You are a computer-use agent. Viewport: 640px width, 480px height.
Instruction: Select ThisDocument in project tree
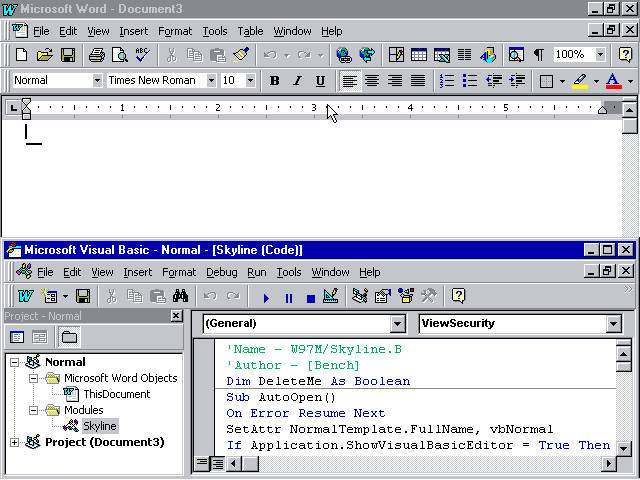coord(117,394)
